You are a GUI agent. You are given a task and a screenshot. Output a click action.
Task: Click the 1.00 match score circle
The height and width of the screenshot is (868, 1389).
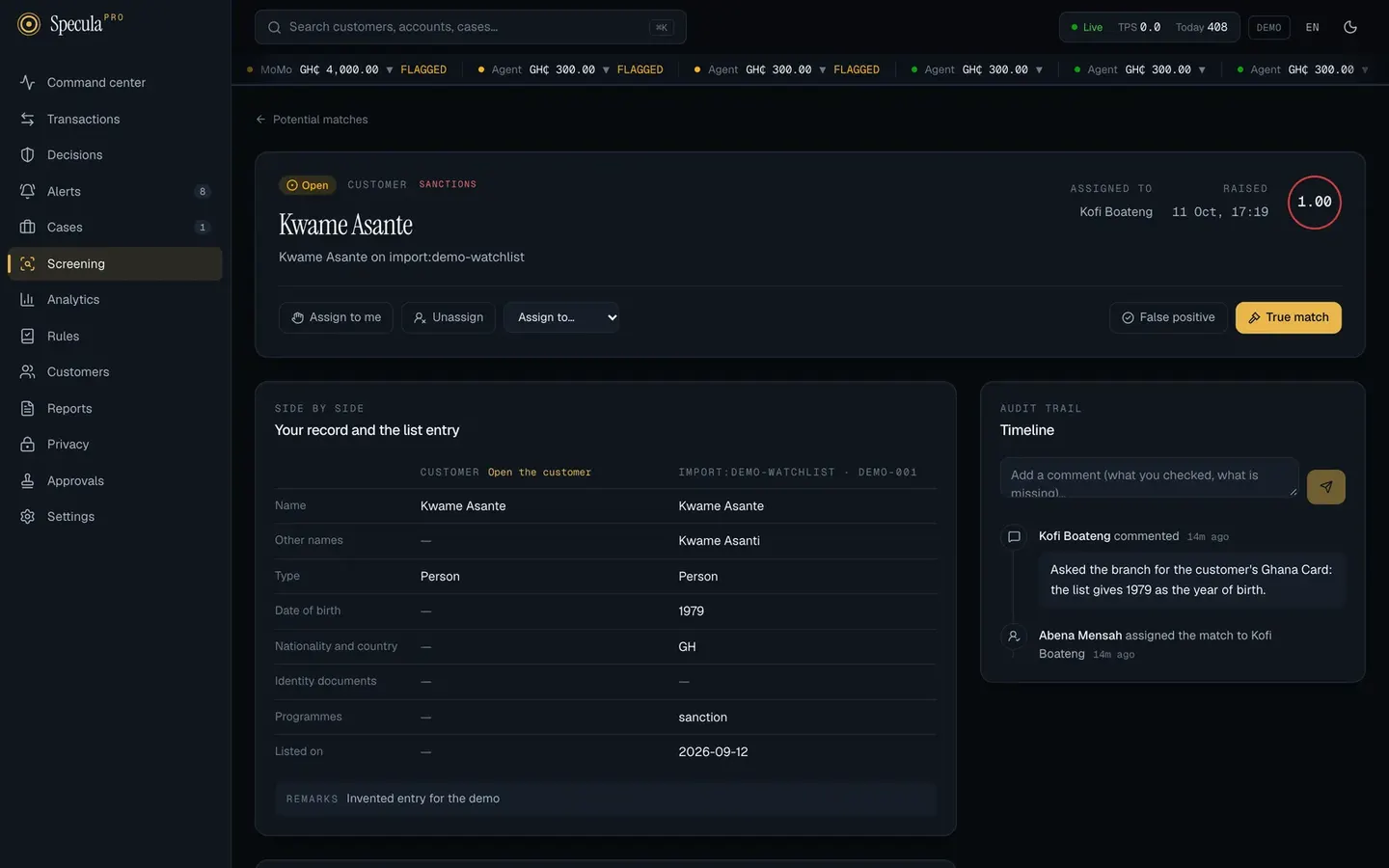click(x=1315, y=203)
